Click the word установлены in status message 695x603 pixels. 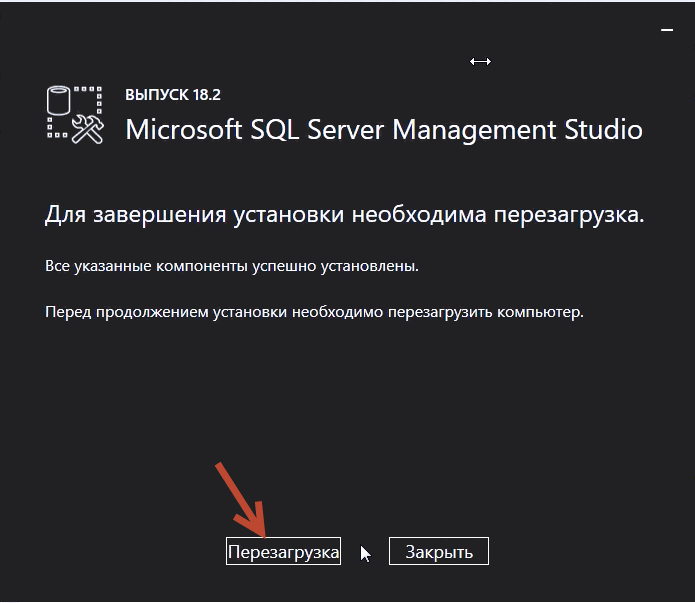tap(368, 266)
